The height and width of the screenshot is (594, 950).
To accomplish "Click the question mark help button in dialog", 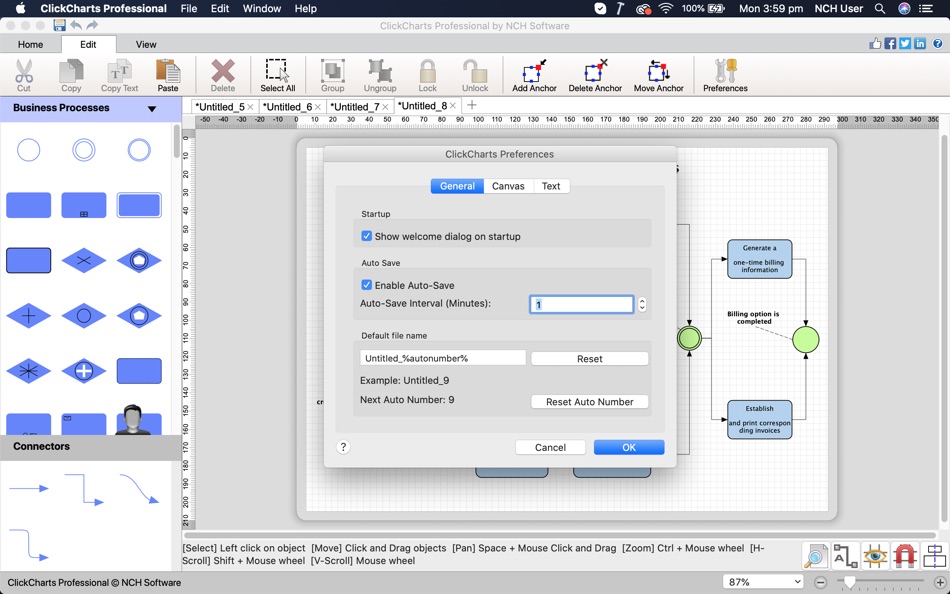I will click(x=343, y=447).
